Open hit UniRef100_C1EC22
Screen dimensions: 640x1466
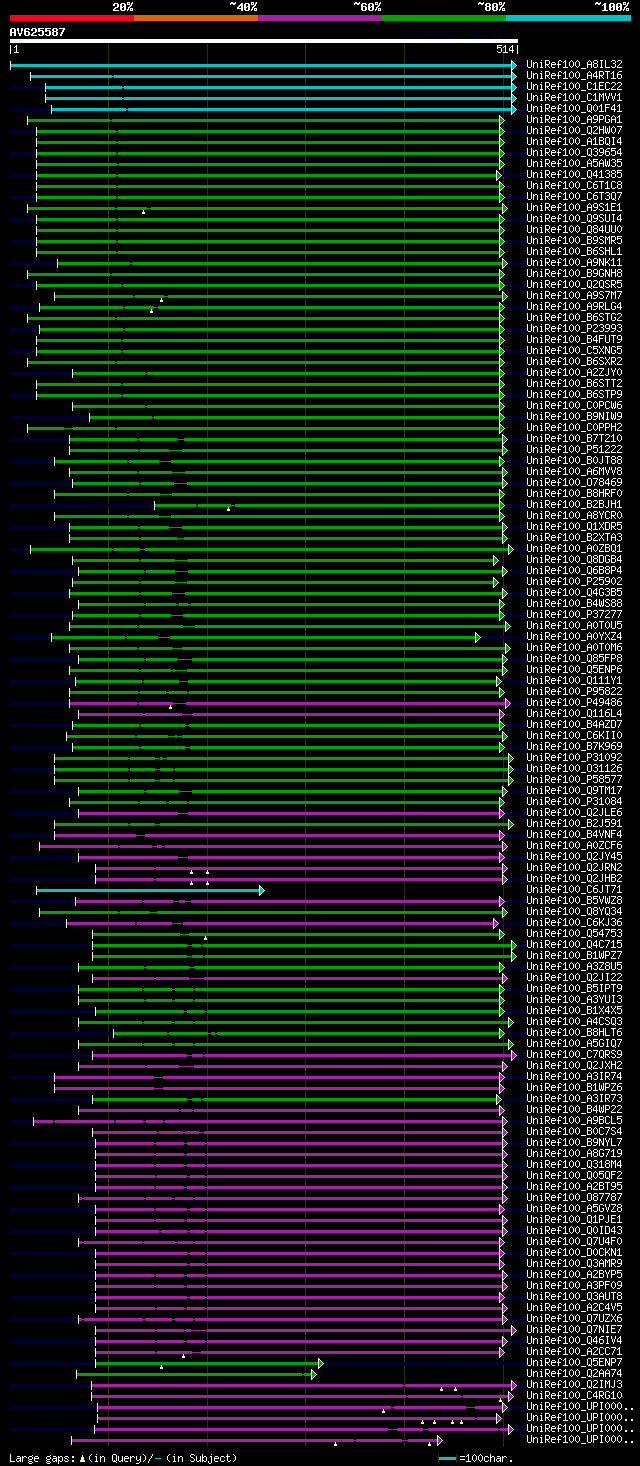coord(574,86)
